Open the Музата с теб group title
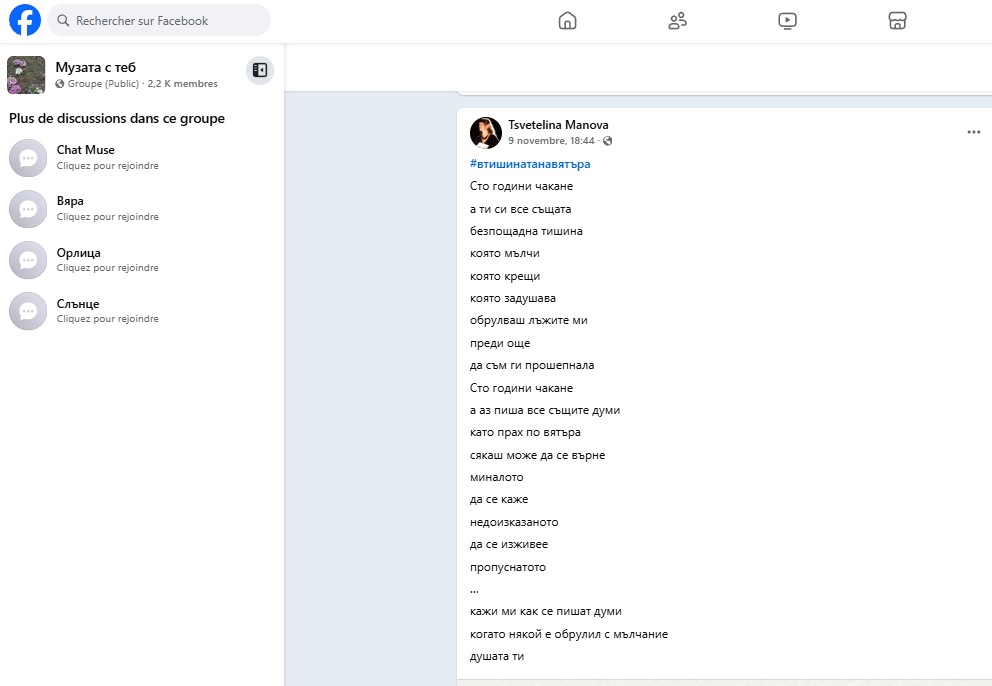The height and width of the screenshot is (686, 992). point(96,68)
